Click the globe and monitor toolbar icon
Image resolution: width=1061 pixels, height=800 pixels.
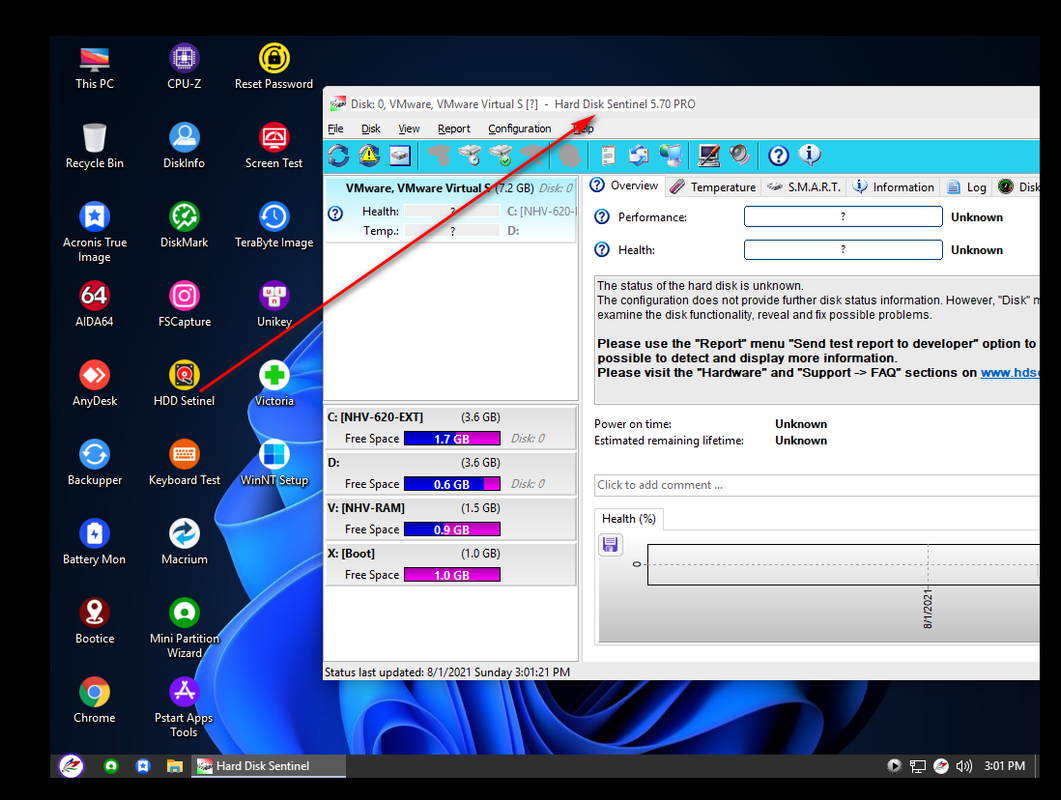671,156
